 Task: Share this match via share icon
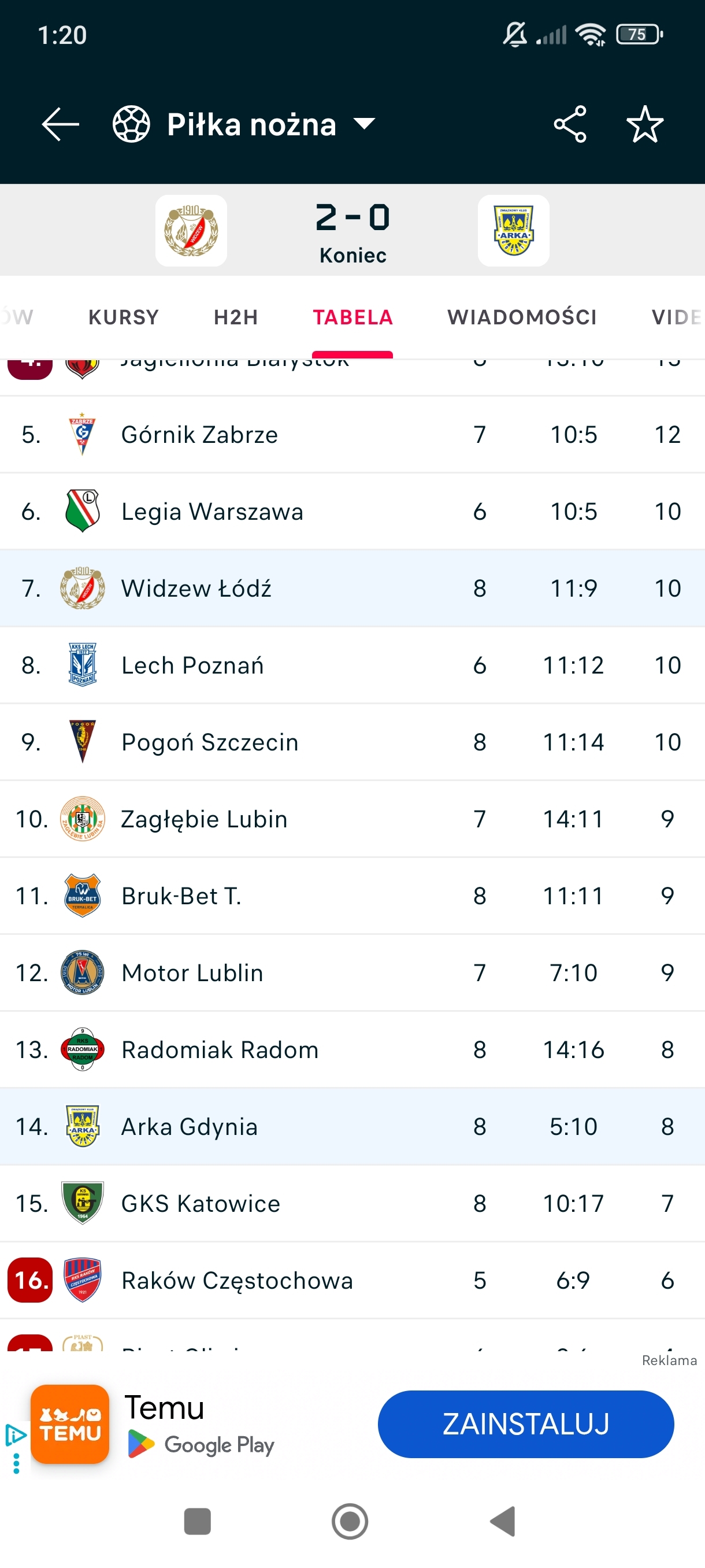pos(570,124)
